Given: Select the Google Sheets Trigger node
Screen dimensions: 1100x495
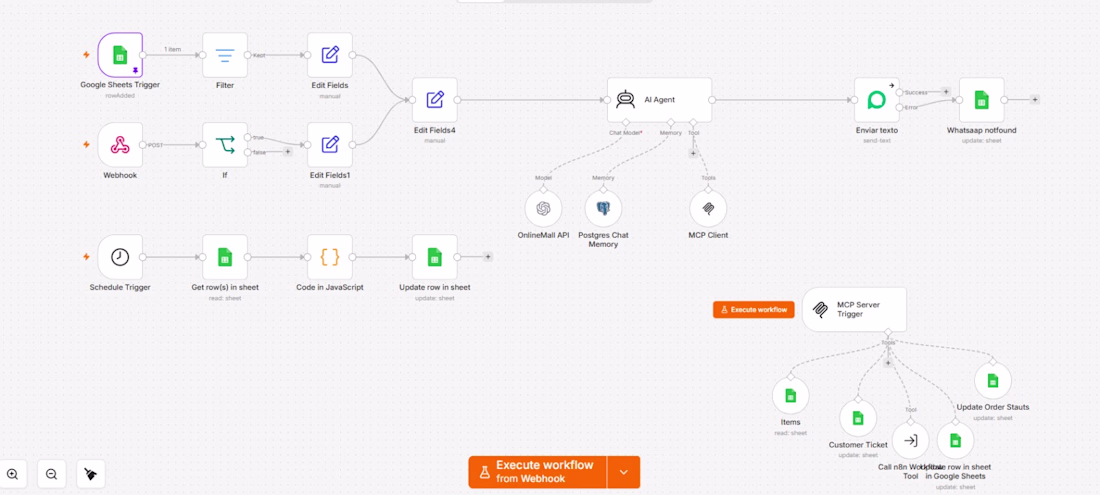Looking at the screenshot, I should pyautogui.click(x=120, y=55).
